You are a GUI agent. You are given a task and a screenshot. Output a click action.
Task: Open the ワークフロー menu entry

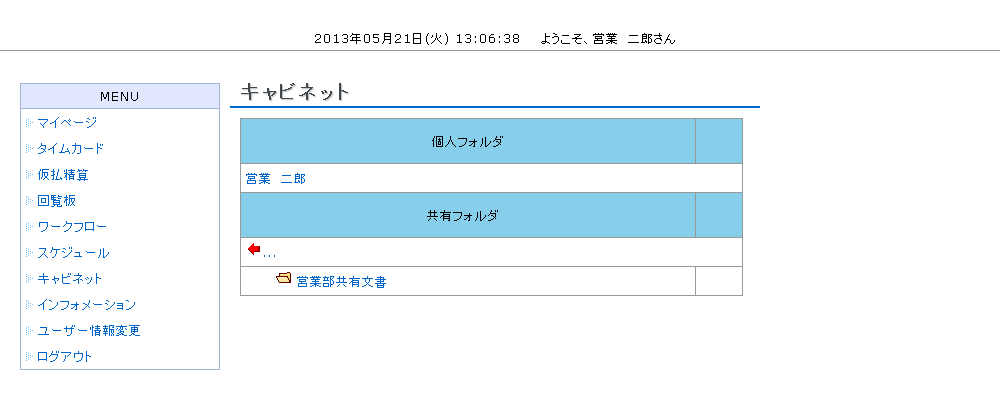coord(72,226)
